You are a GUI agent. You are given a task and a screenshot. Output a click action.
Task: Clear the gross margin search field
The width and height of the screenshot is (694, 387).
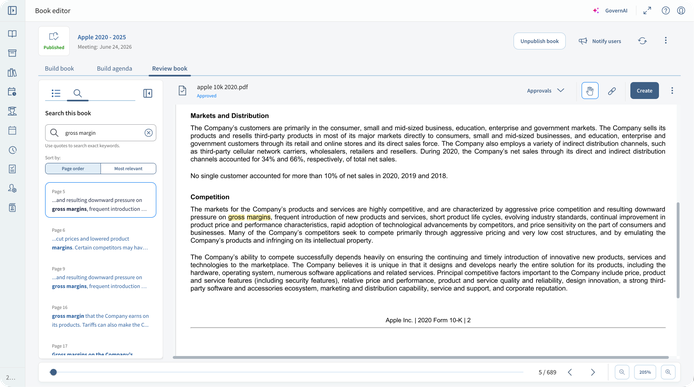(149, 133)
